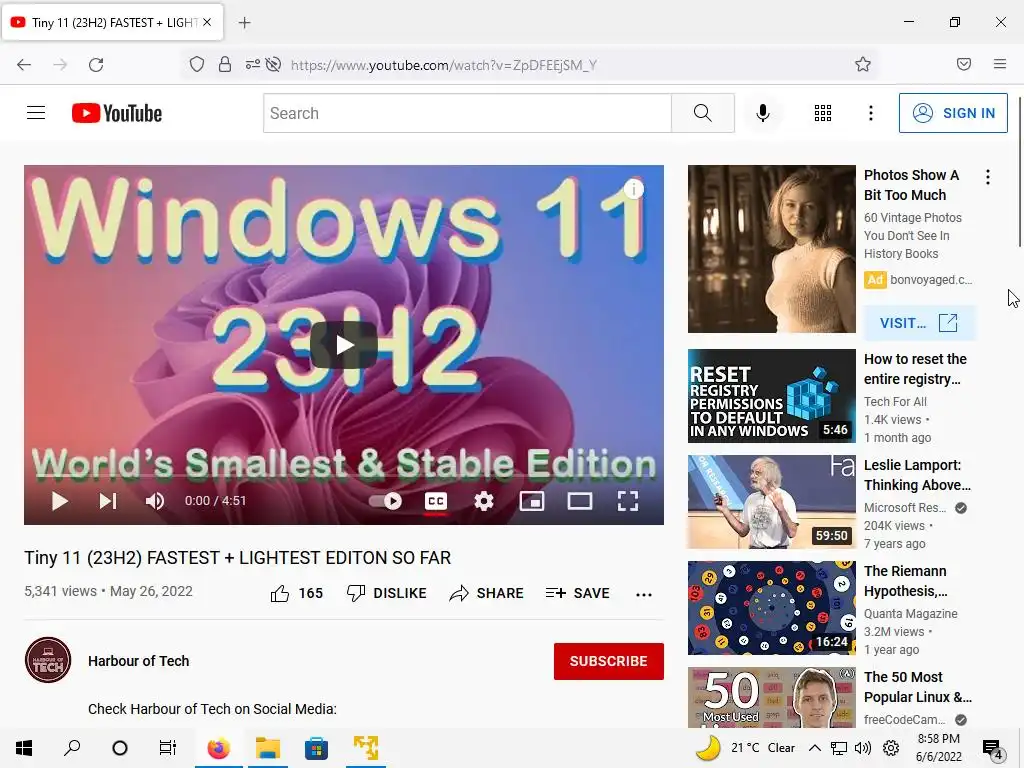
Task: Open the weather widget showing 21 °C Clear
Action: 746,748
